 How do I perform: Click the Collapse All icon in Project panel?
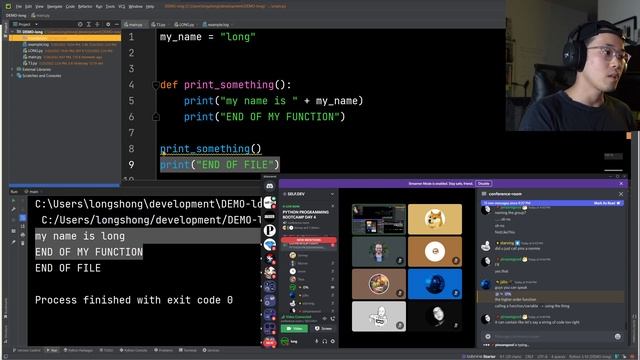97,24
